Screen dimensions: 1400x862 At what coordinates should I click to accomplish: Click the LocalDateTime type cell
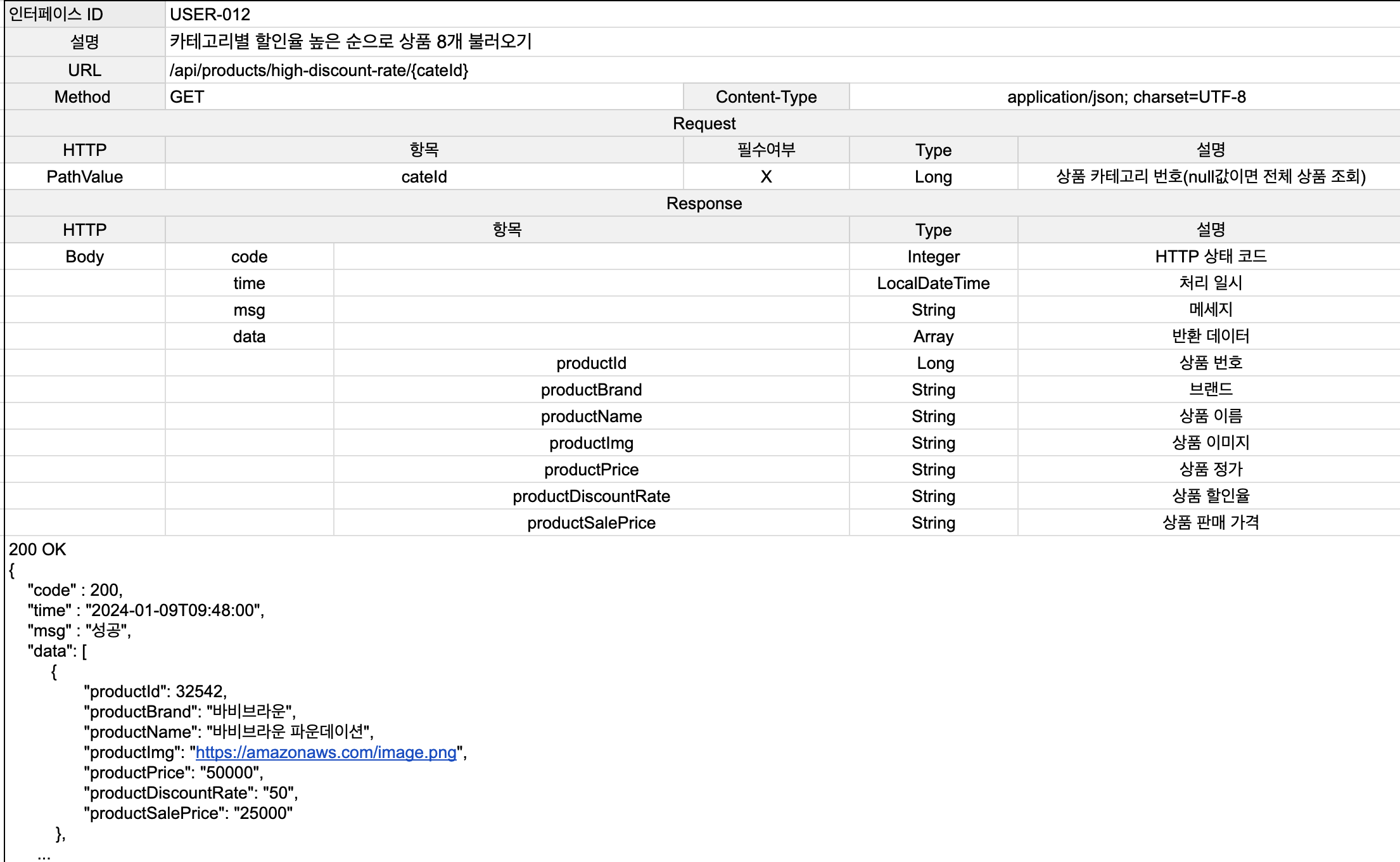(932, 283)
